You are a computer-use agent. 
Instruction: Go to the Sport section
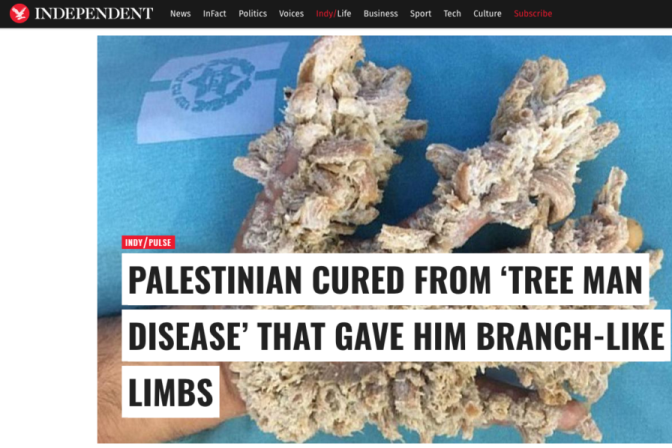[420, 14]
